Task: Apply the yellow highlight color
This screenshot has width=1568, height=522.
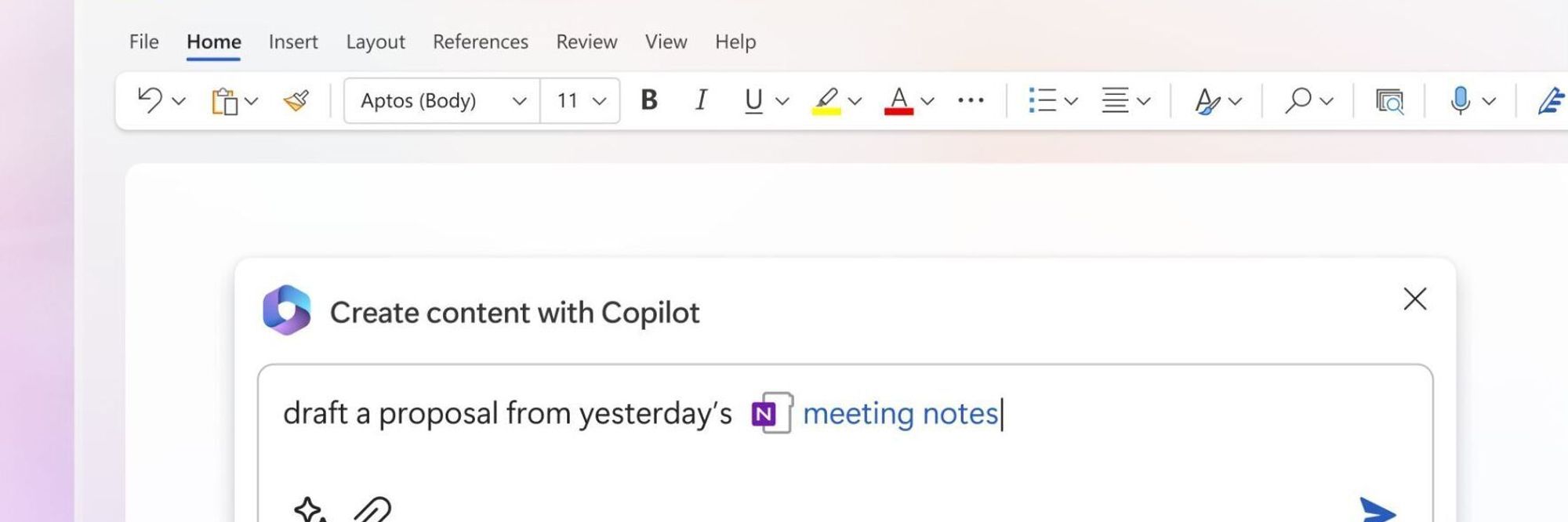Action: point(826,101)
